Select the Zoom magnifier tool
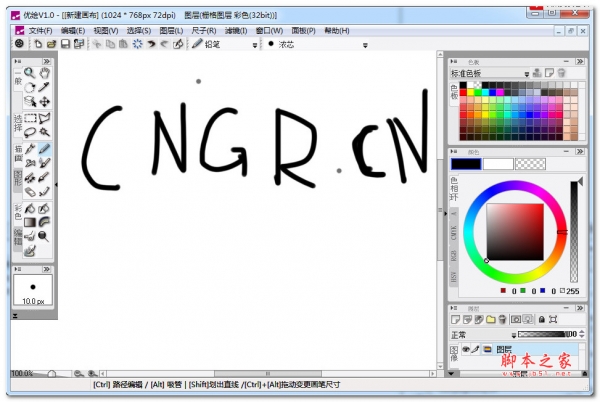The height and width of the screenshot is (402, 600). click(30, 72)
